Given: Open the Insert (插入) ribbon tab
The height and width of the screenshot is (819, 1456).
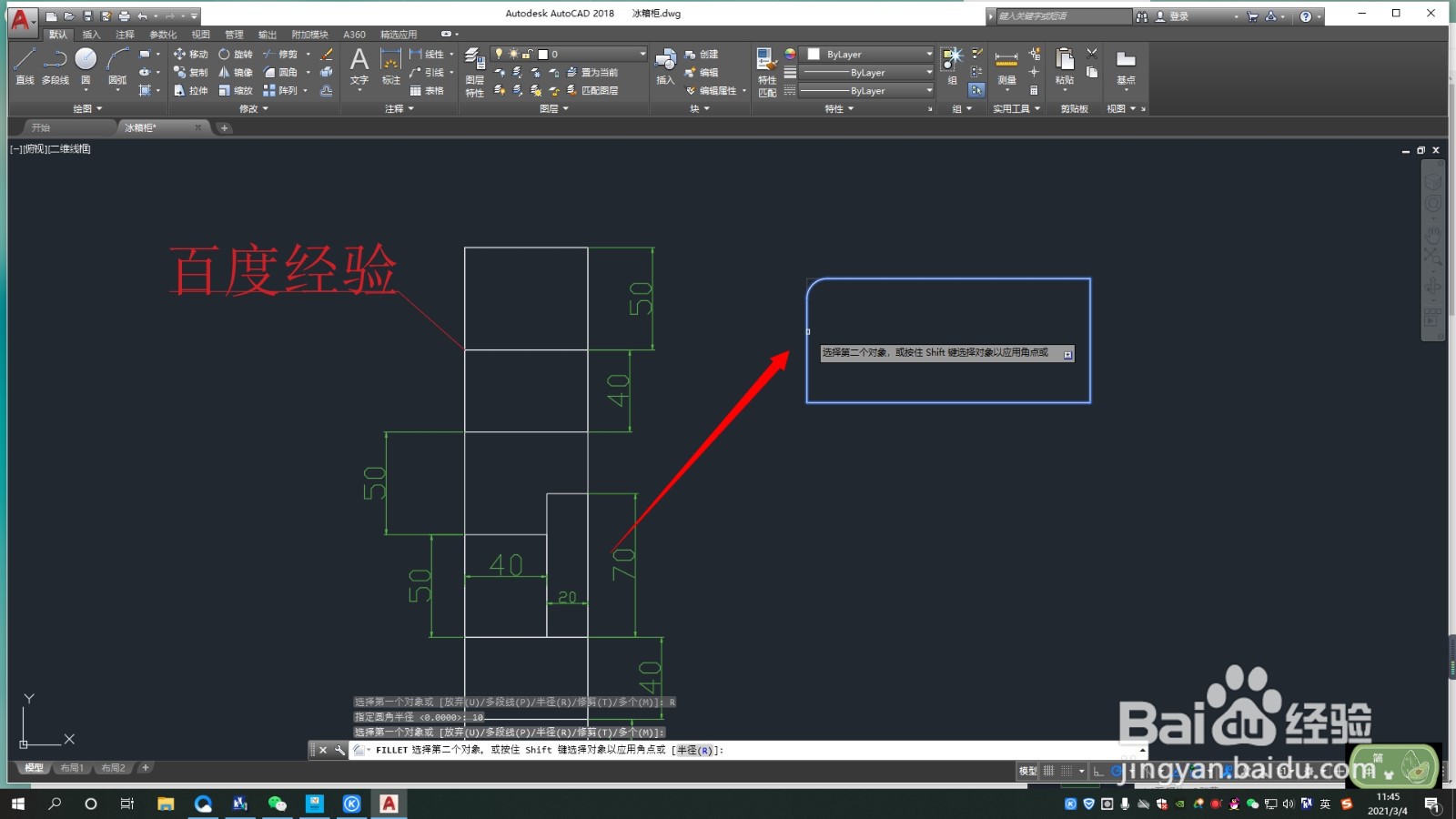Looking at the screenshot, I should click(91, 35).
